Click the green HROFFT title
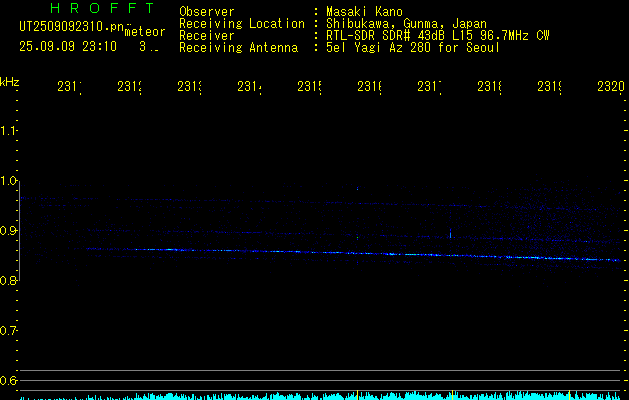This screenshot has height=400, width=629. [103, 8]
